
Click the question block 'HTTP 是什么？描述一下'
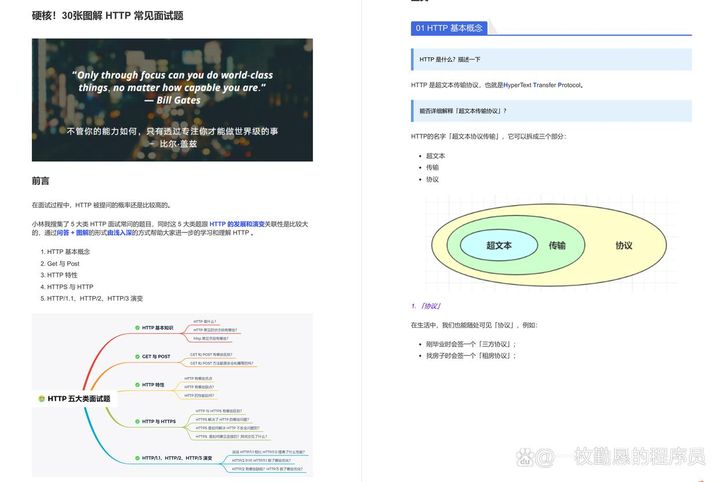[x=551, y=59]
